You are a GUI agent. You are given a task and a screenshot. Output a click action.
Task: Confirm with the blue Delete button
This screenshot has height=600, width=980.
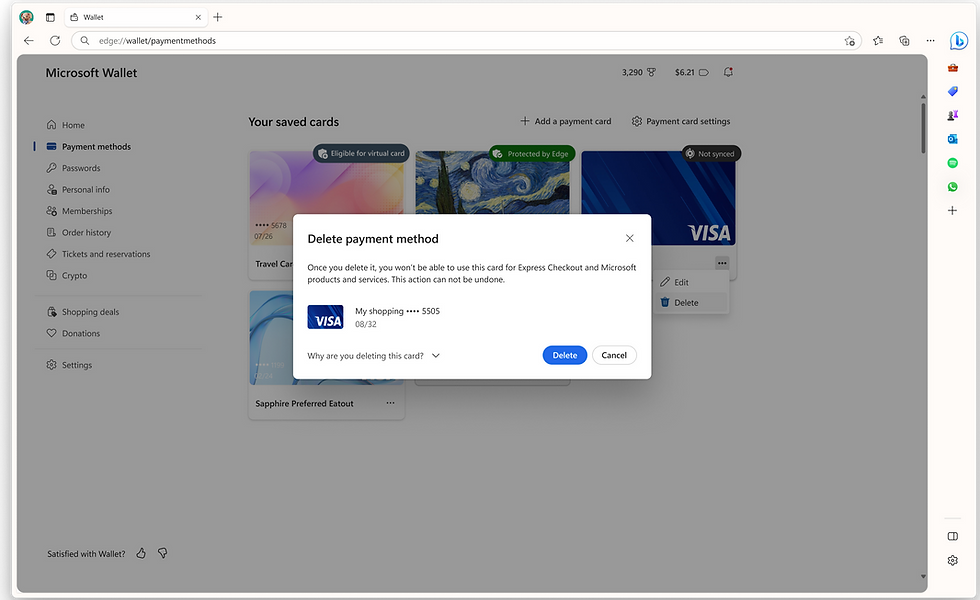click(x=564, y=355)
